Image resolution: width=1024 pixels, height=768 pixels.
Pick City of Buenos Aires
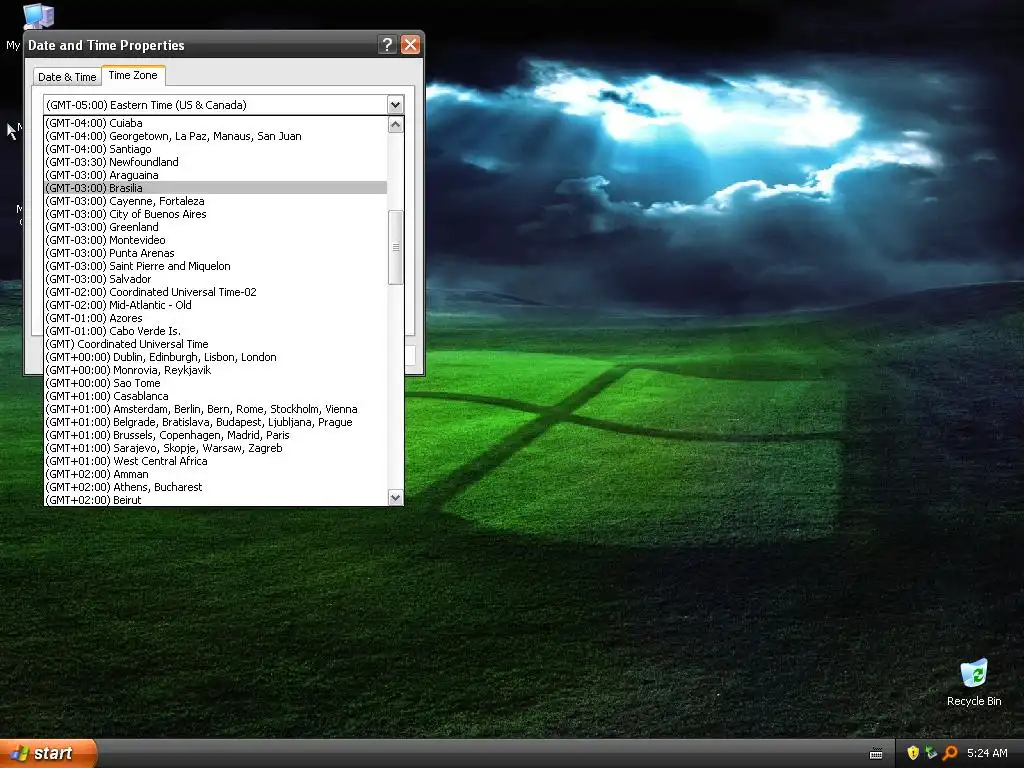(x=216, y=214)
